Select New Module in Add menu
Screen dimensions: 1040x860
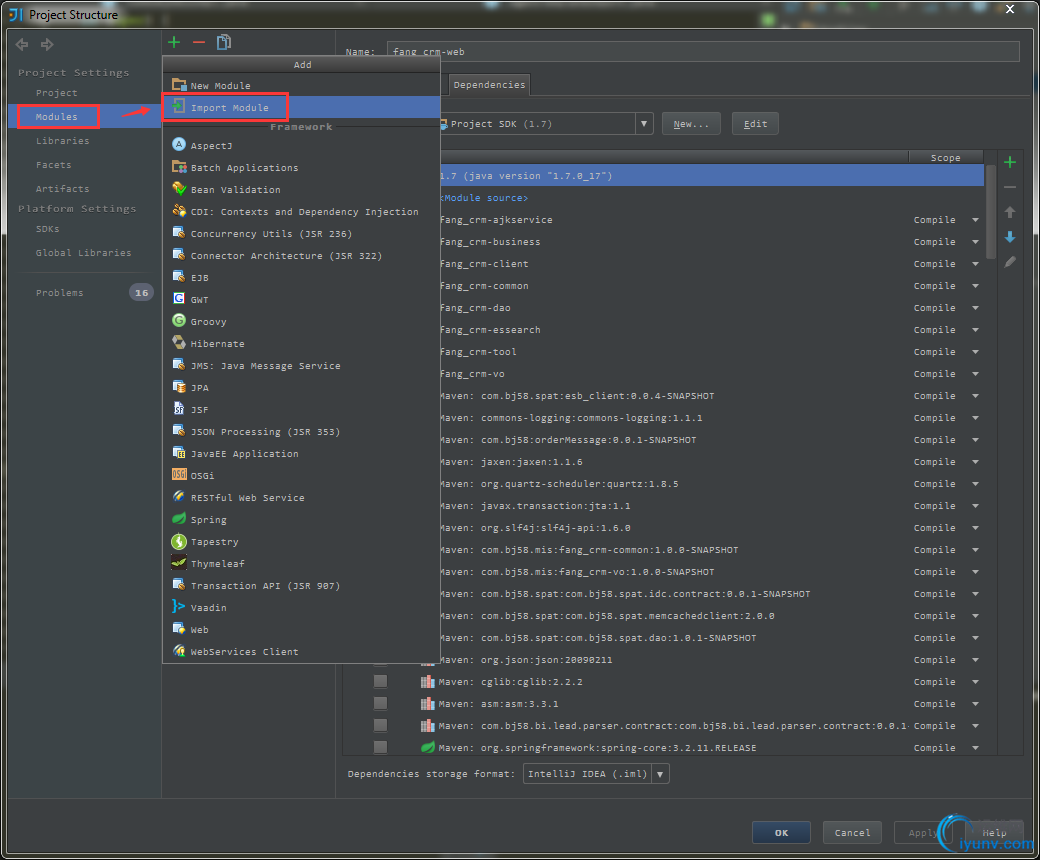(301, 86)
